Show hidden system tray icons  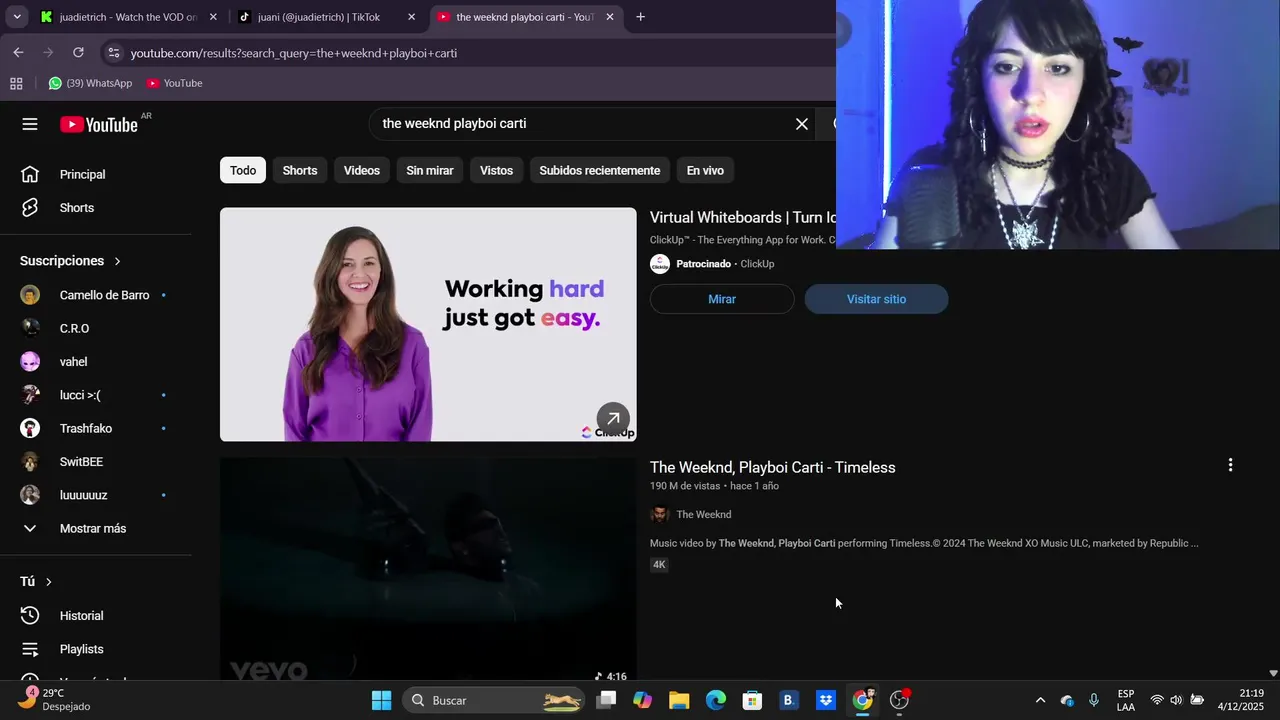pos(1040,700)
